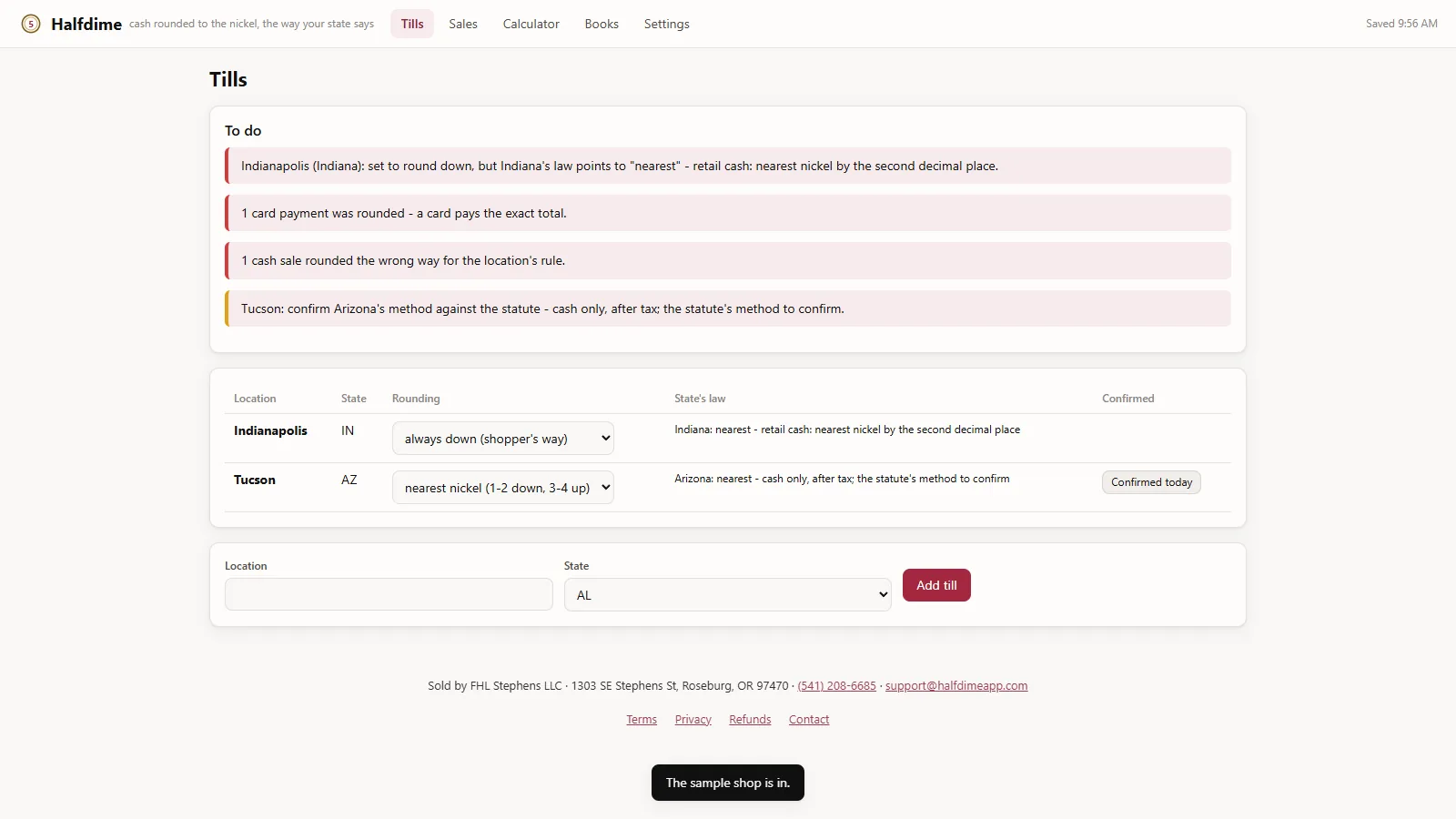Open the Calculator tab

[531, 24]
